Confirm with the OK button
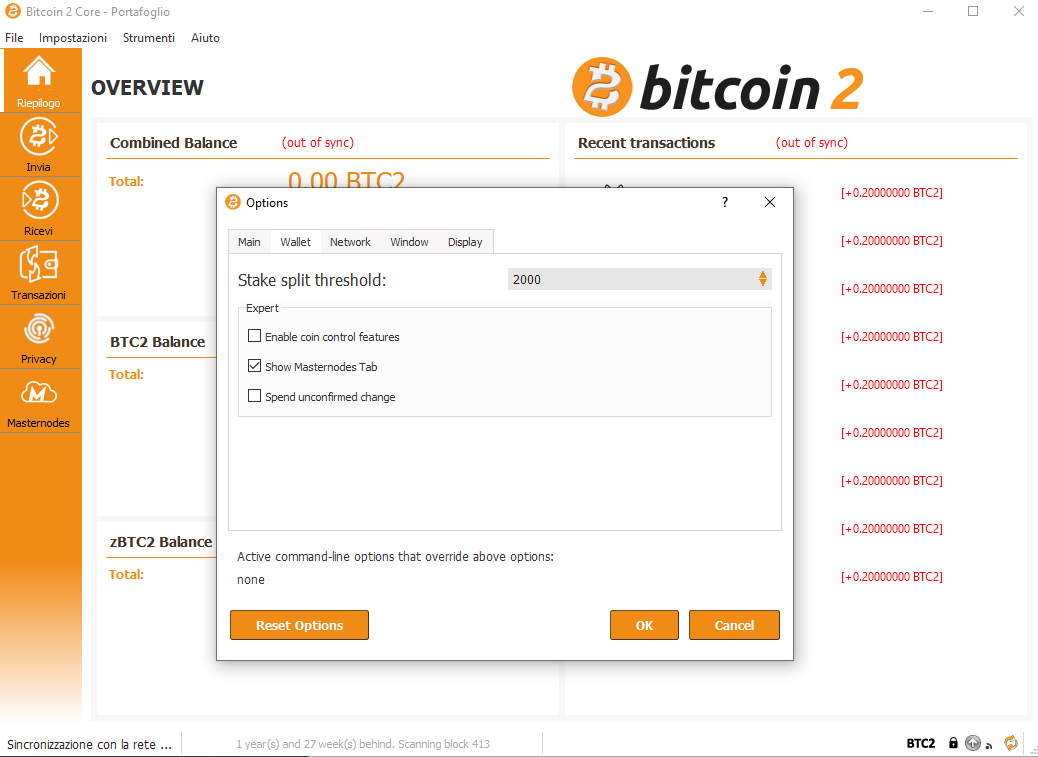The image size is (1038, 757). click(x=644, y=625)
